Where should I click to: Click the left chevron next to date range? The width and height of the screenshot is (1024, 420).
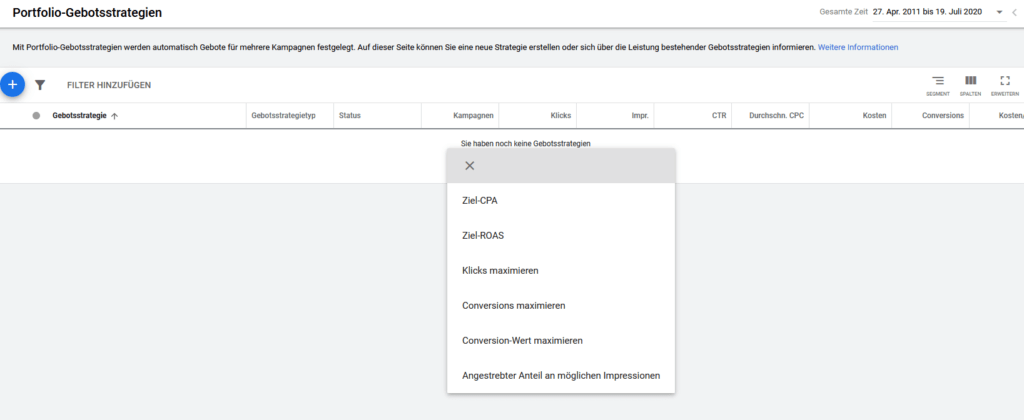point(1015,12)
